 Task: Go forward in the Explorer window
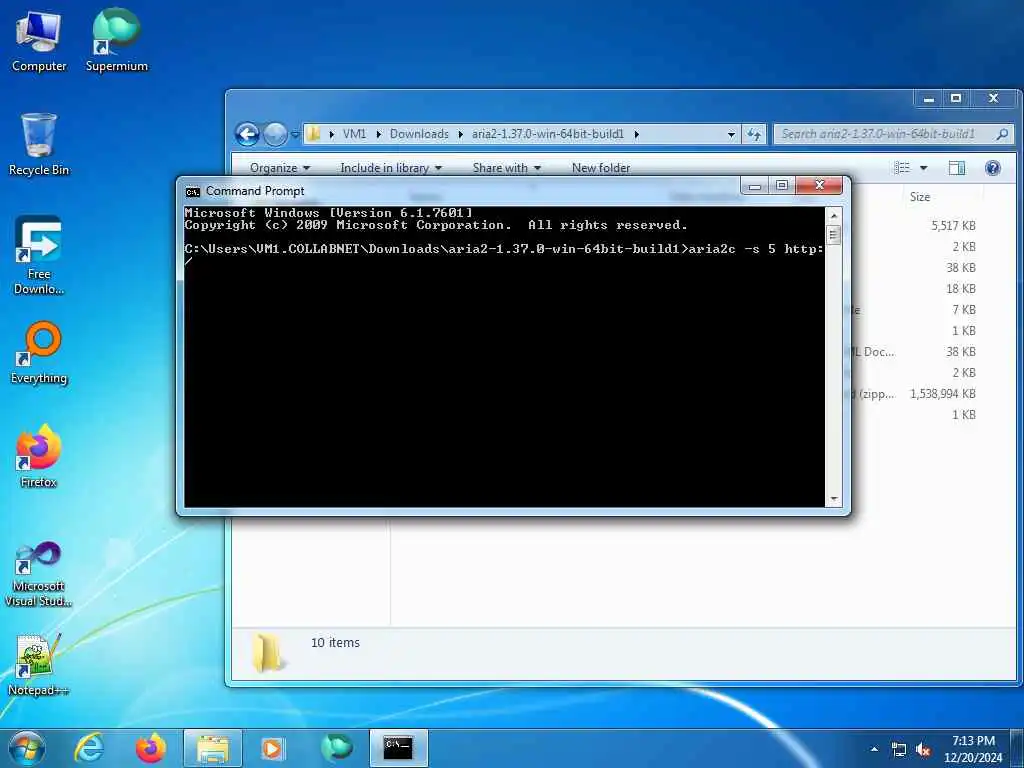pyautogui.click(x=275, y=135)
